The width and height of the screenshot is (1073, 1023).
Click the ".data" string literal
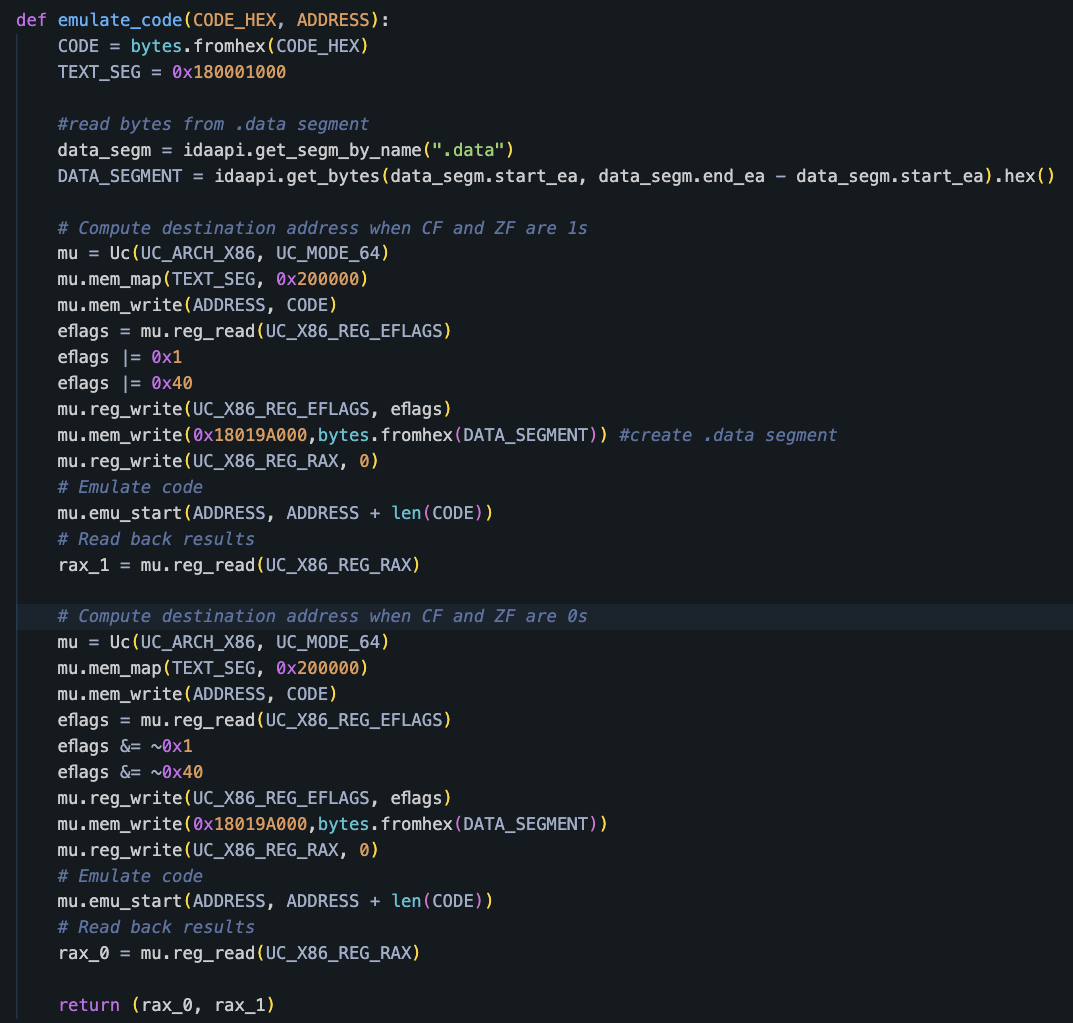click(x=468, y=150)
